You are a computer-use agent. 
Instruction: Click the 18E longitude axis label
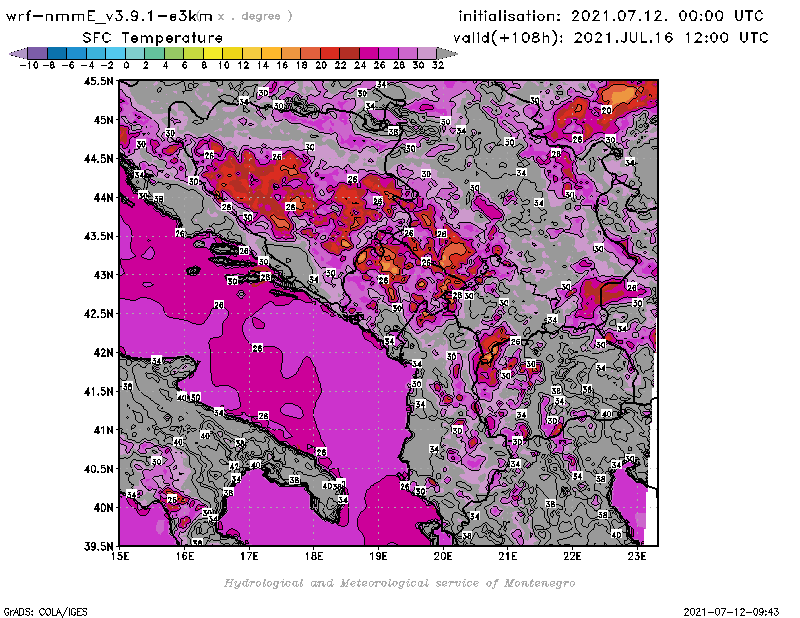[x=314, y=556]
